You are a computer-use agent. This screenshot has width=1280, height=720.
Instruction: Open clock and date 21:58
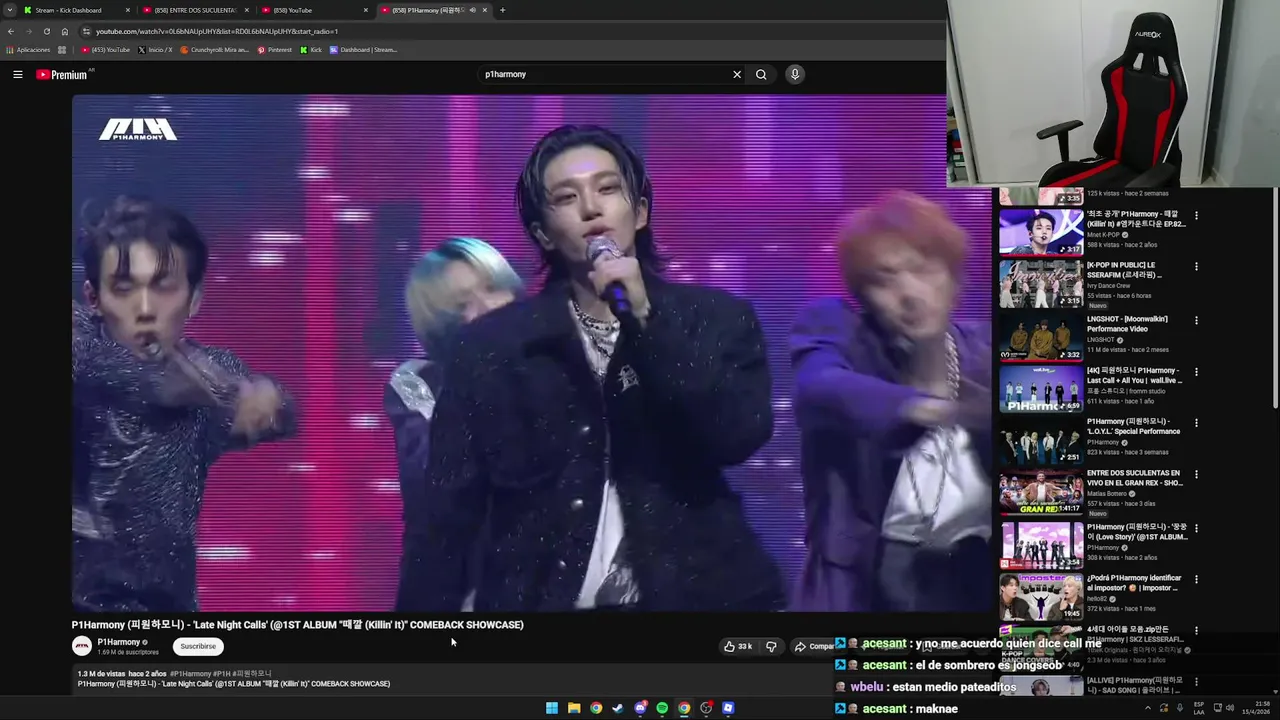click(x=1256, y=708)
